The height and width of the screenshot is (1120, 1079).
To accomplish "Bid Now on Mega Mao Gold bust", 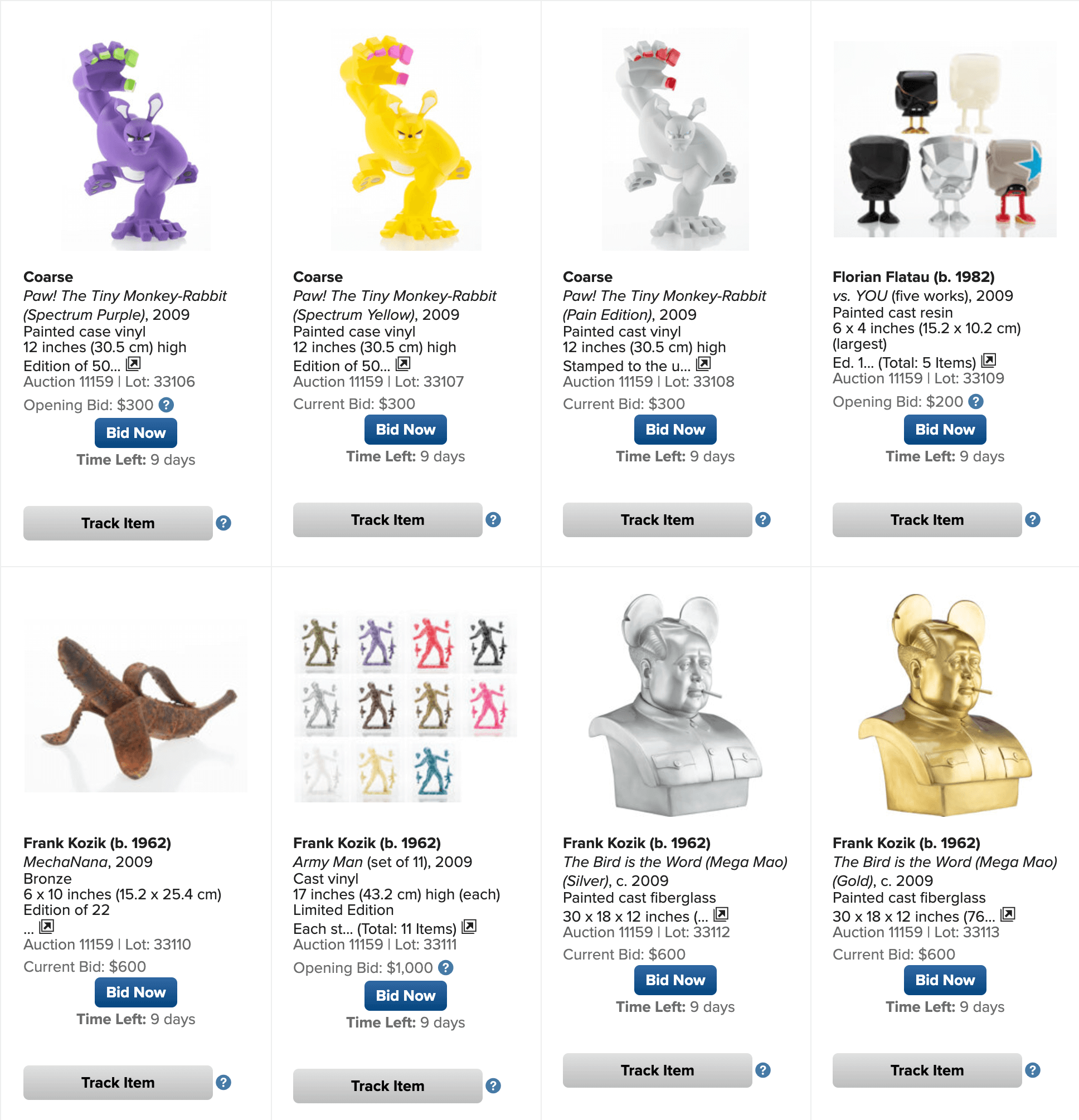I will coord(945,980).
